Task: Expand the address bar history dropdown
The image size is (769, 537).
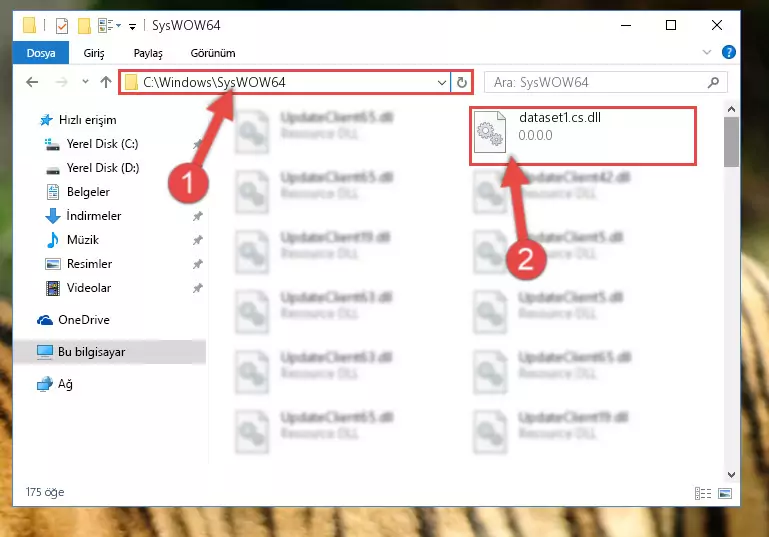Action: click(441, 82)
